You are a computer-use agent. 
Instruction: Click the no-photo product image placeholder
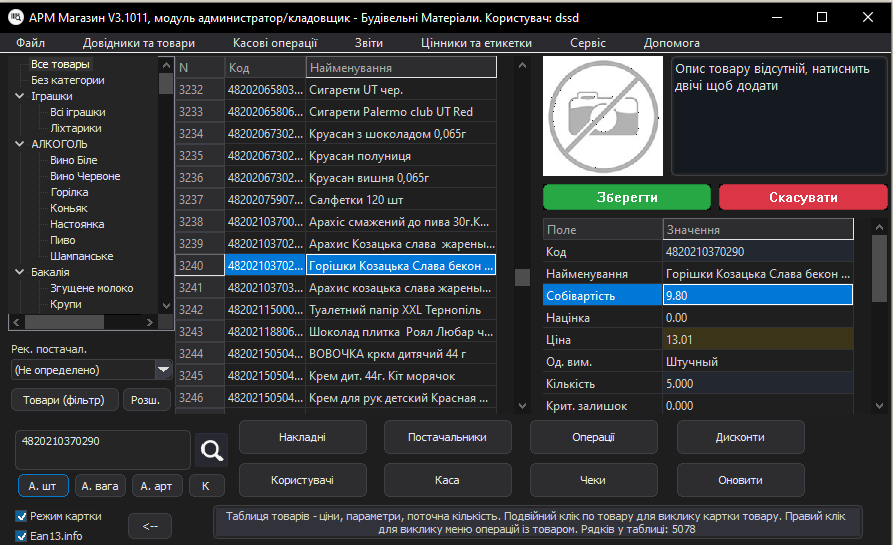point(602,116)
